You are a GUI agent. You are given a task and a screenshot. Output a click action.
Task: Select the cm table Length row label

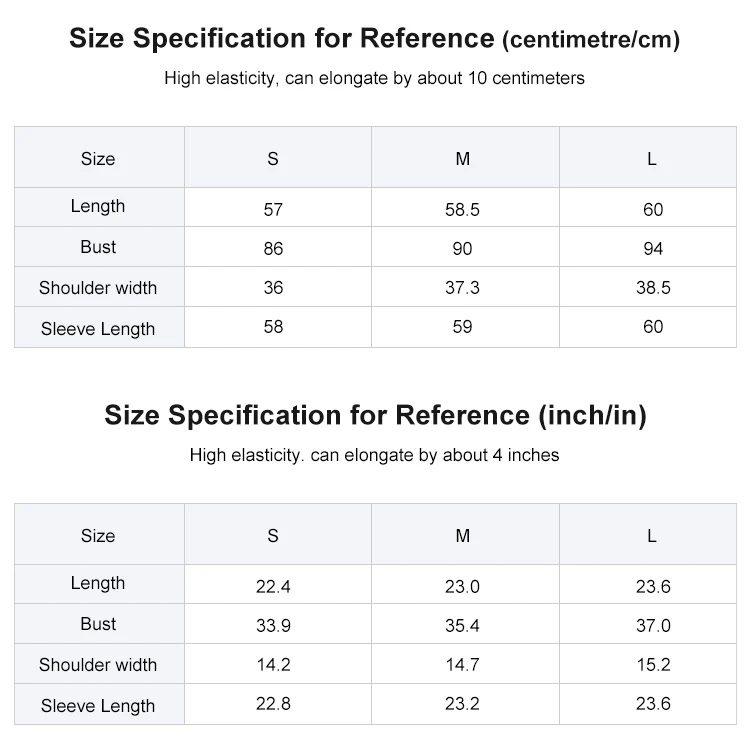pos(98,206)
